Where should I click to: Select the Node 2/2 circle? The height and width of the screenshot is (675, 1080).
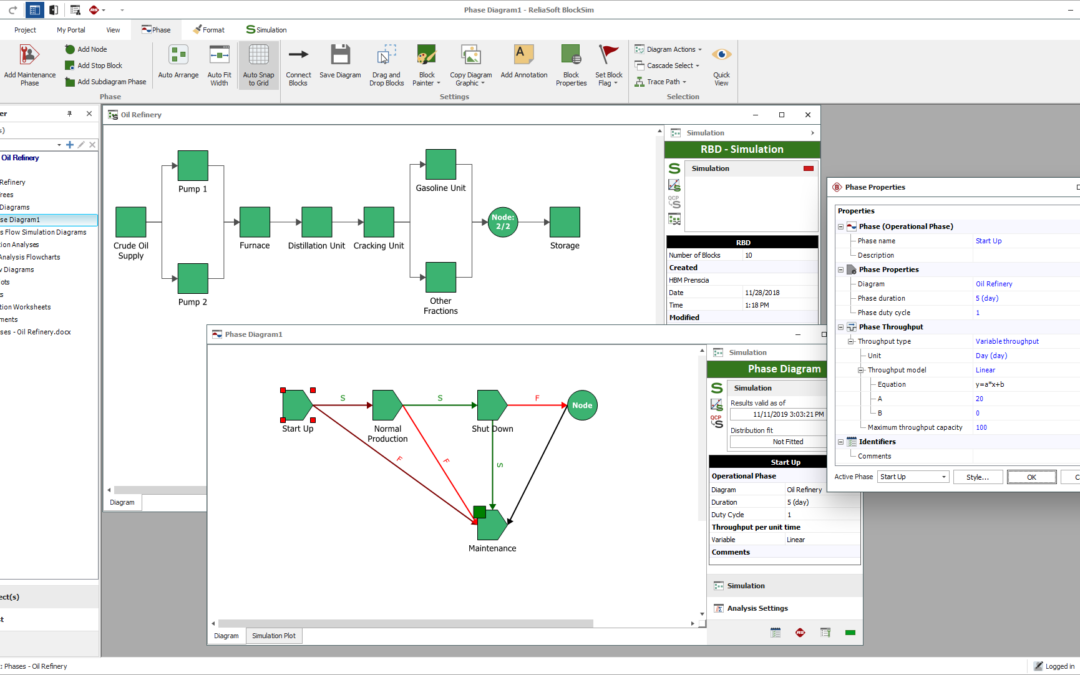point(503,222)
